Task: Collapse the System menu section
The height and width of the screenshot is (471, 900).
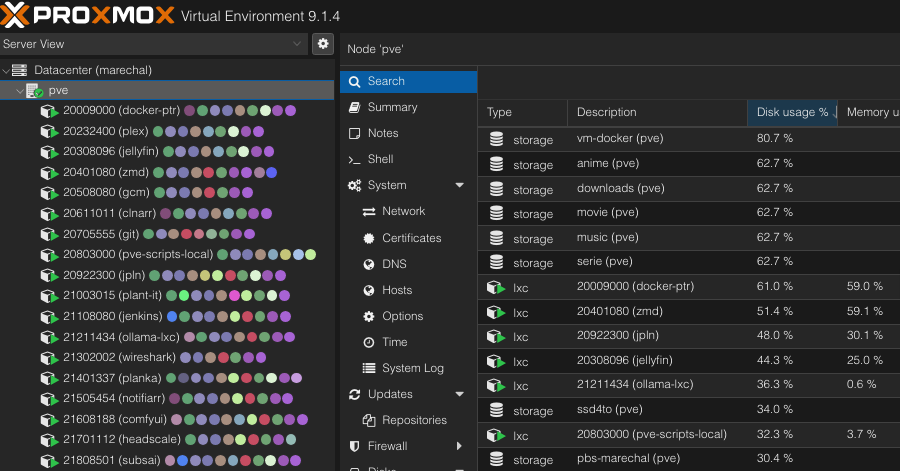Action: 460,185
